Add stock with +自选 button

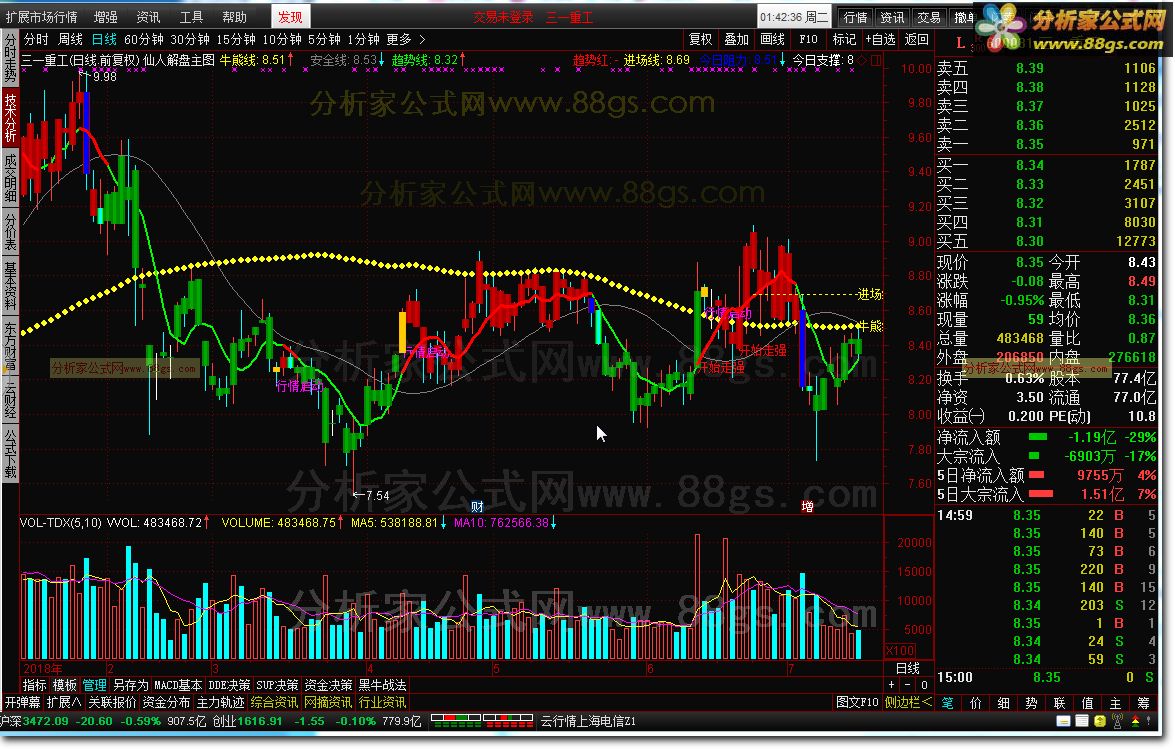(x=881, y=39)
